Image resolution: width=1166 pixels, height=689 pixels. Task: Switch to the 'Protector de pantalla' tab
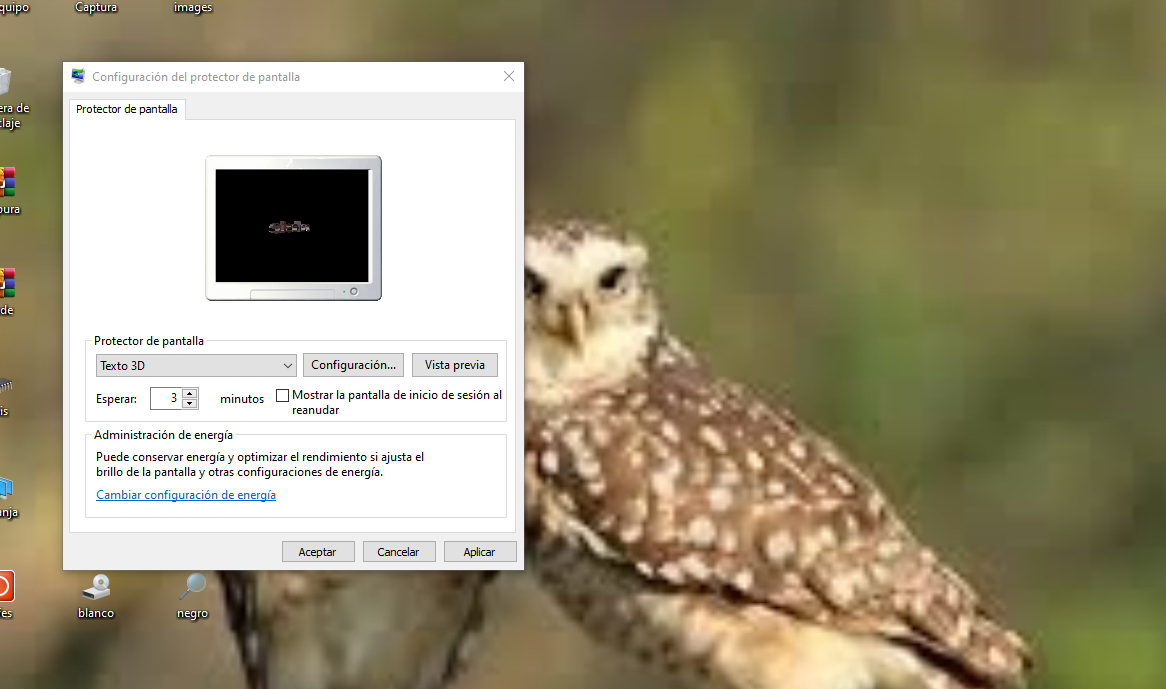tap(127, 109)
